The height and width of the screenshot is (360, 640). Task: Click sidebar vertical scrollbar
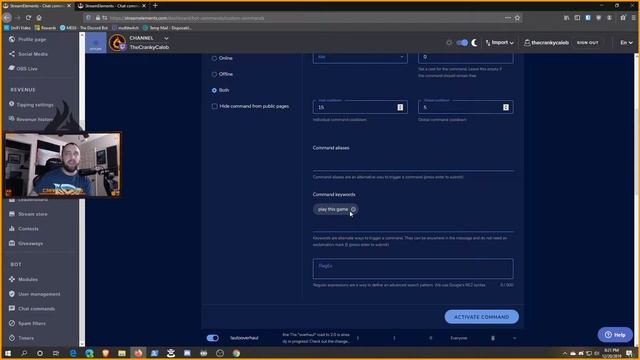pyautogui.click(x=82, y=189)
